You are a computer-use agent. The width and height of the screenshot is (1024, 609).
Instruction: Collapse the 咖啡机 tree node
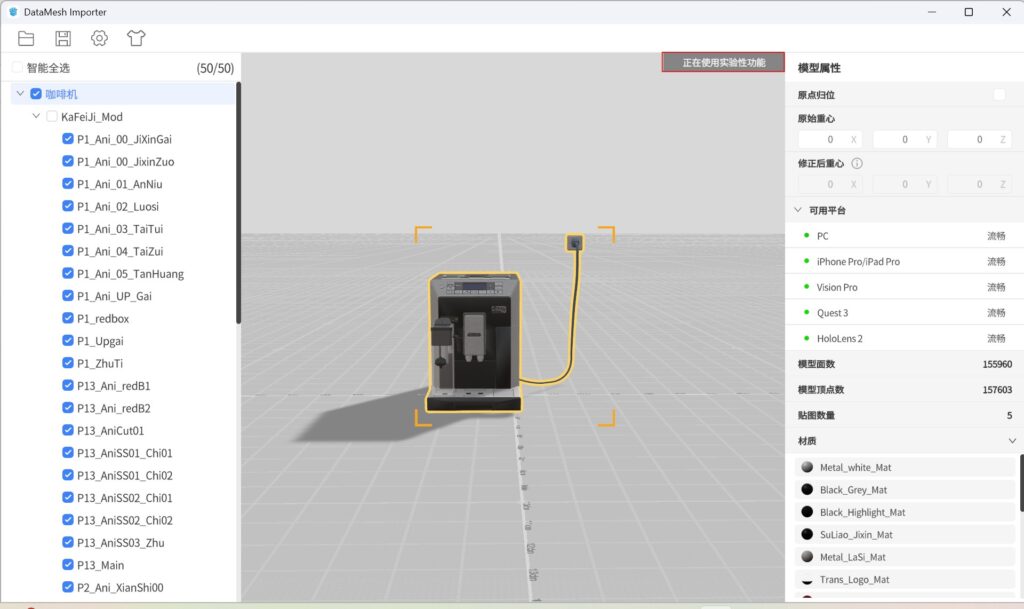(x=20, y=94)
